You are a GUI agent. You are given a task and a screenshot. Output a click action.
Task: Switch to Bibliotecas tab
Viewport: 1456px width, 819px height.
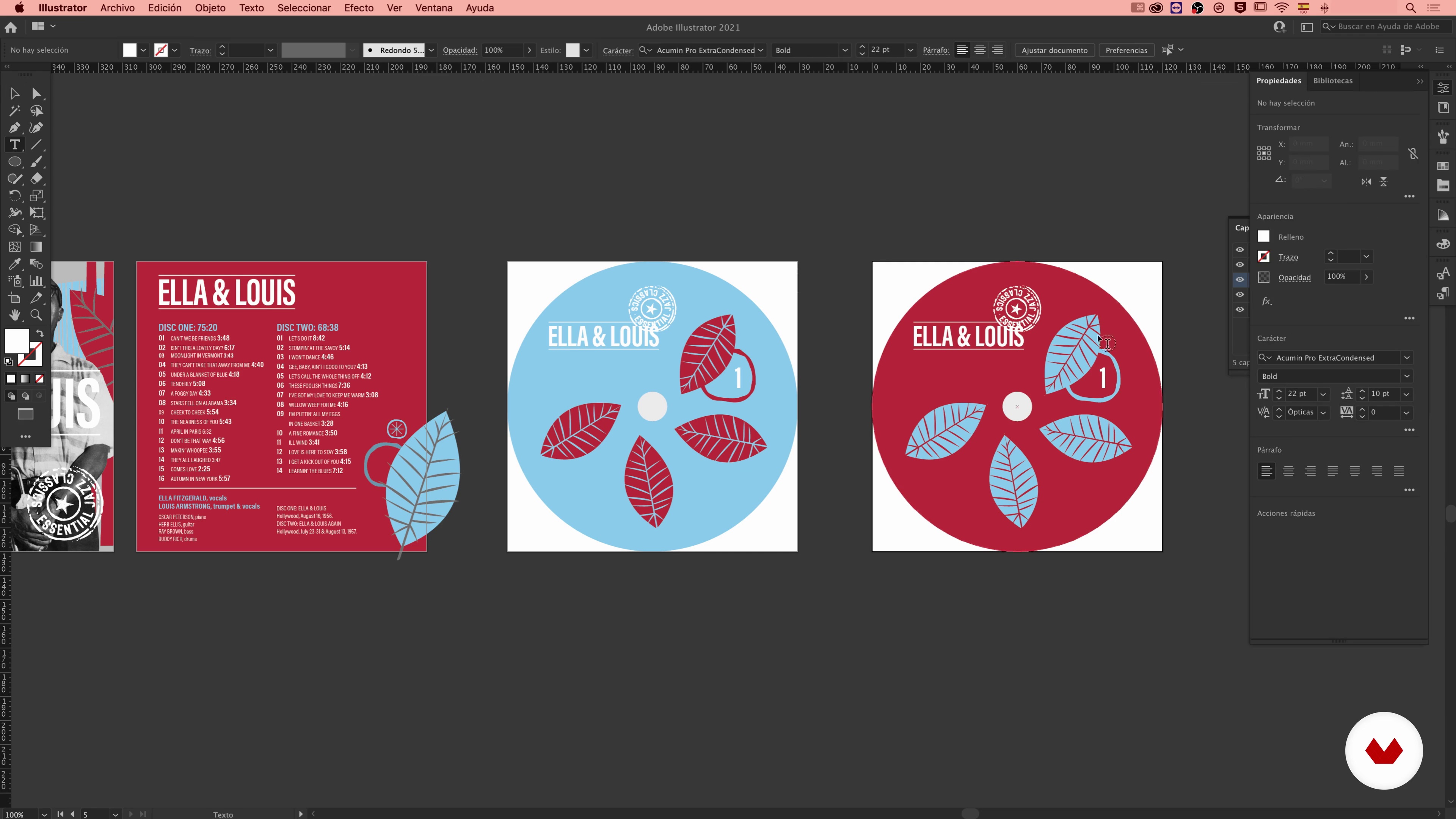[1333, 81]
